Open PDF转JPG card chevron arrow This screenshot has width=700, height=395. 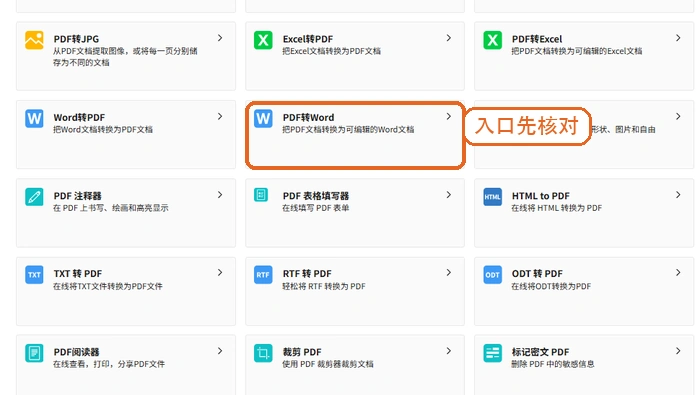point(220,38)
